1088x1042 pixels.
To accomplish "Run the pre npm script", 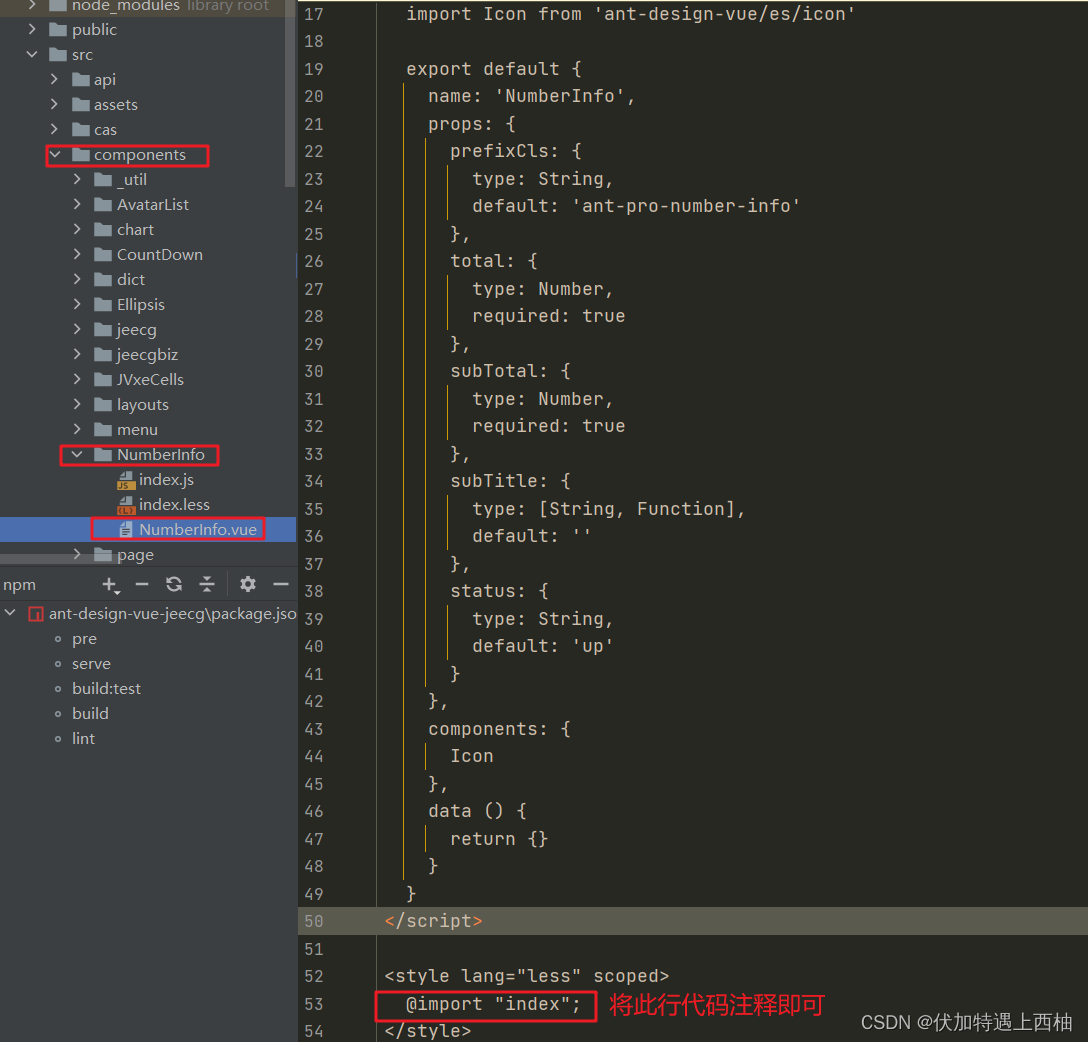I will point(84,639).
